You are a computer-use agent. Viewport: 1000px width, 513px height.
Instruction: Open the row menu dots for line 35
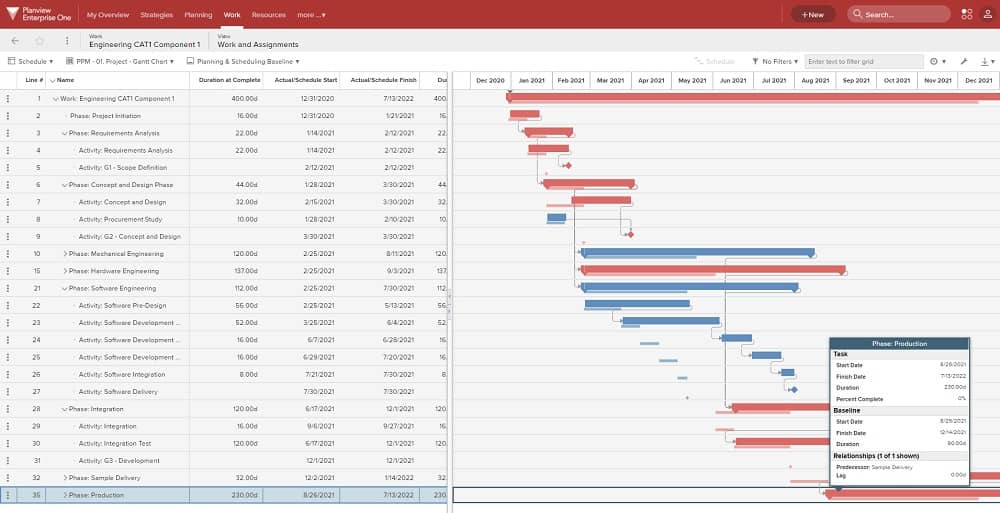8,495
